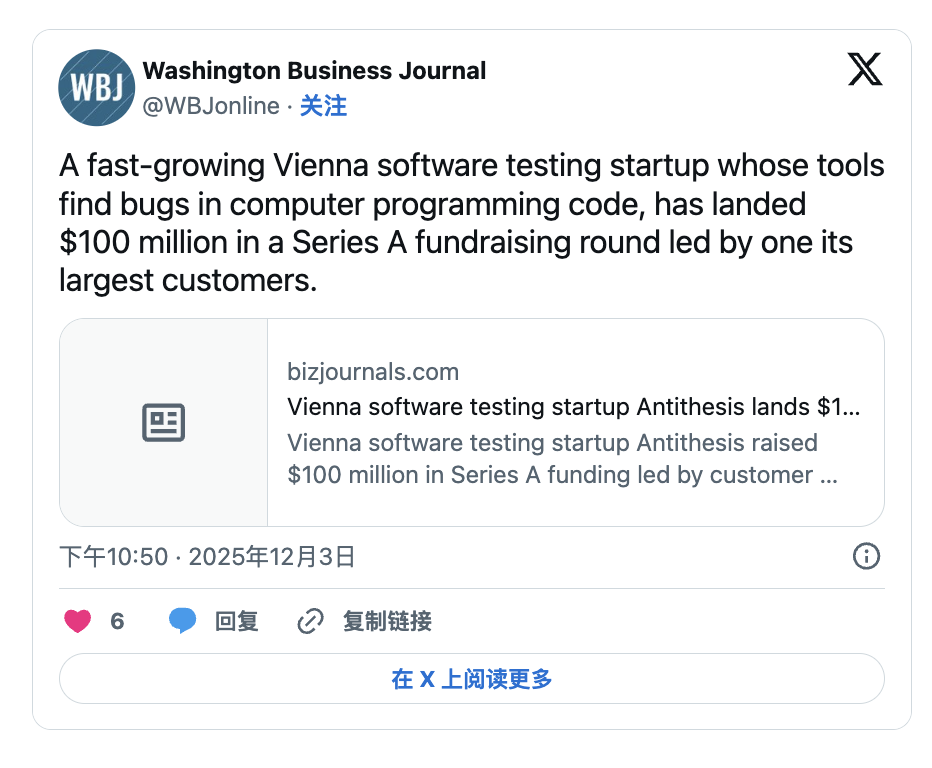Screen dimensions: 932x768
Task: Open the circled info icon
Action: [866, 556]
